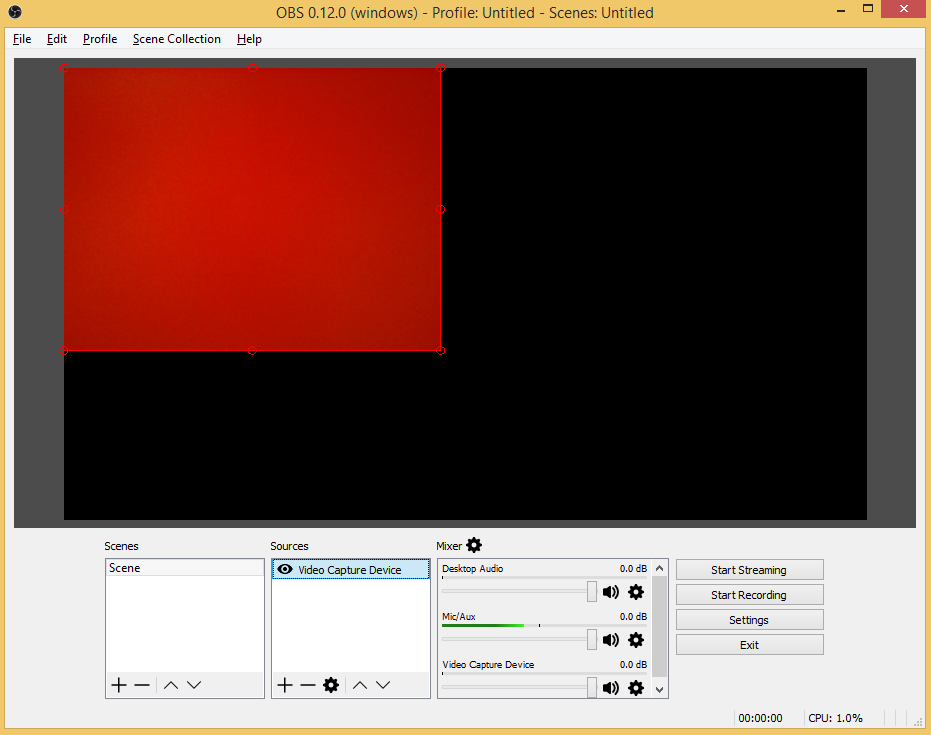
Task: Click Start Streaming button
Action: (x=749, y=570)
